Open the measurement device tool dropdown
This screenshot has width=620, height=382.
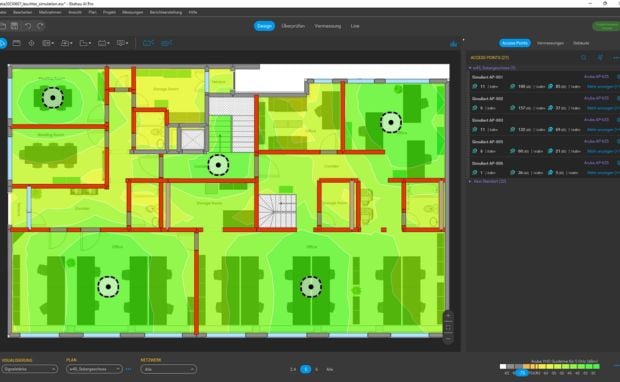pyautogui.click(x=104, y=43)
